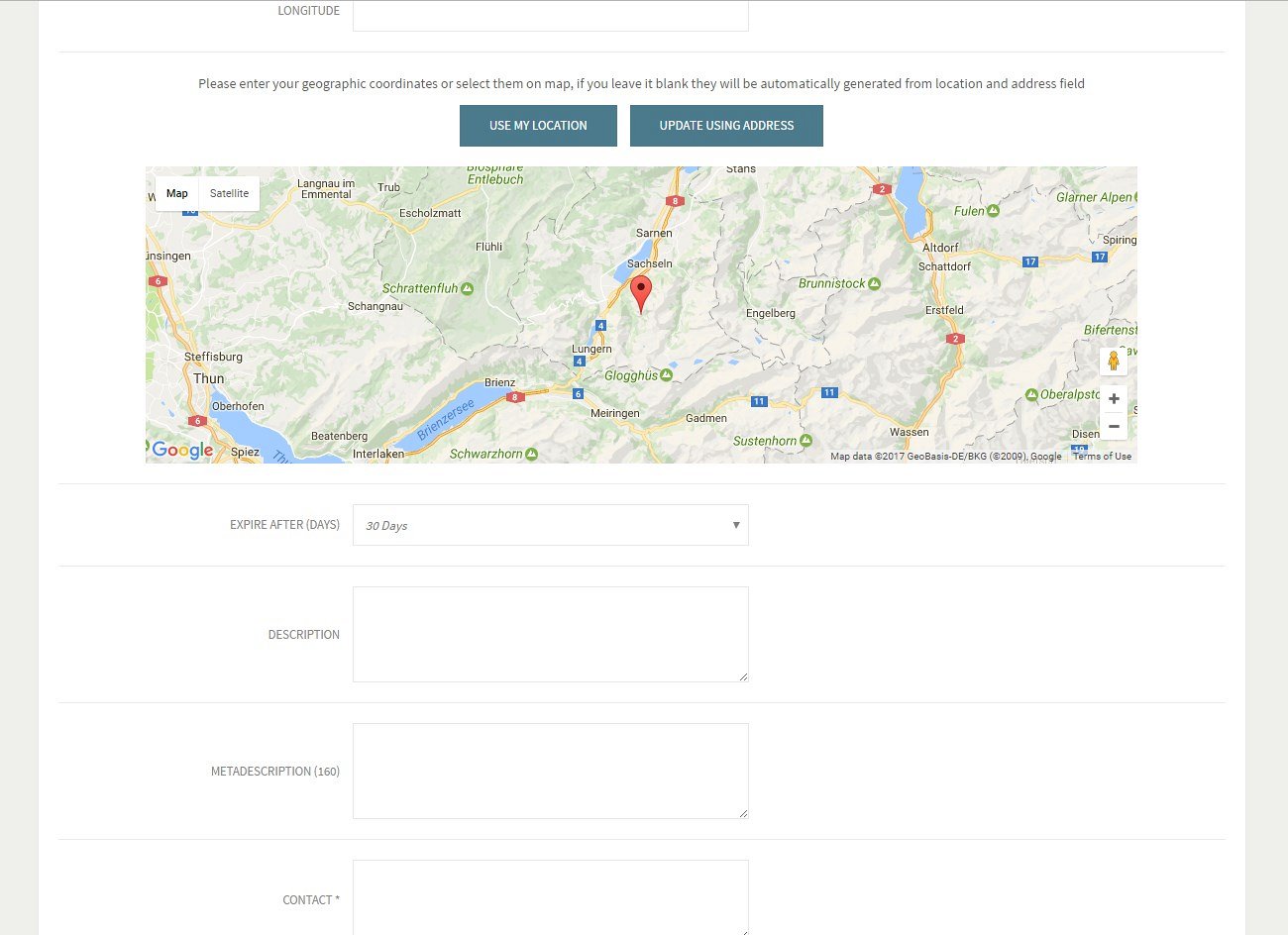
Task: Click into the Metadescription text area
Action: coord(550,771)
